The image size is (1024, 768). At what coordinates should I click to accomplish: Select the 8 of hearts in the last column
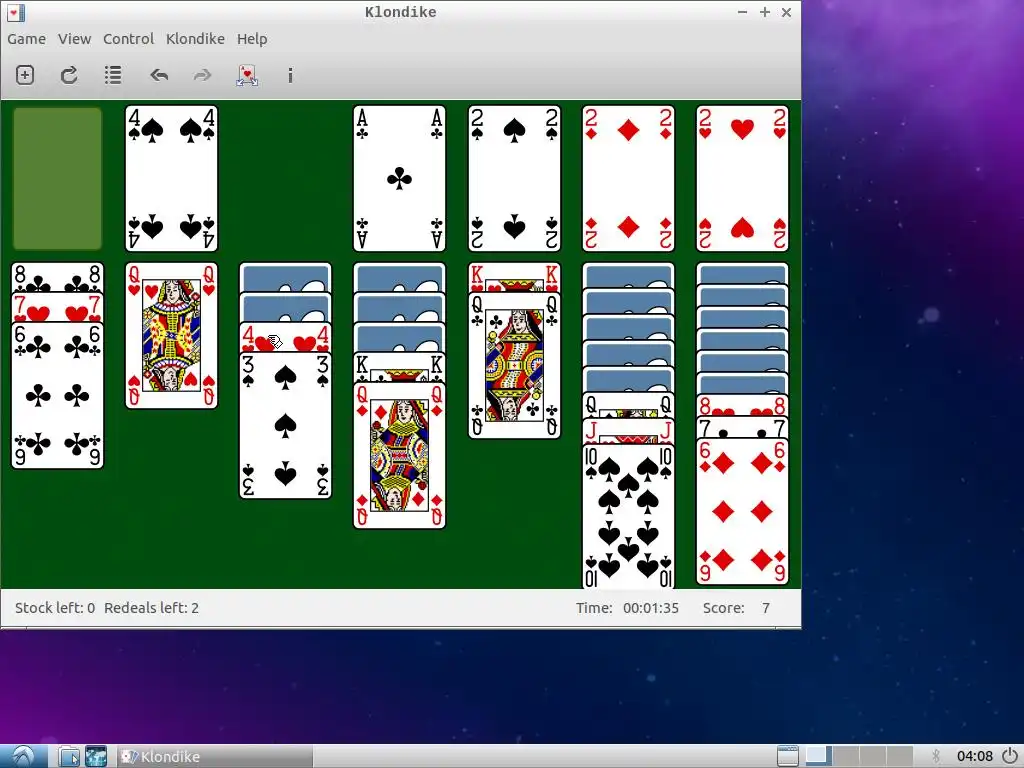tap(743, 406)
